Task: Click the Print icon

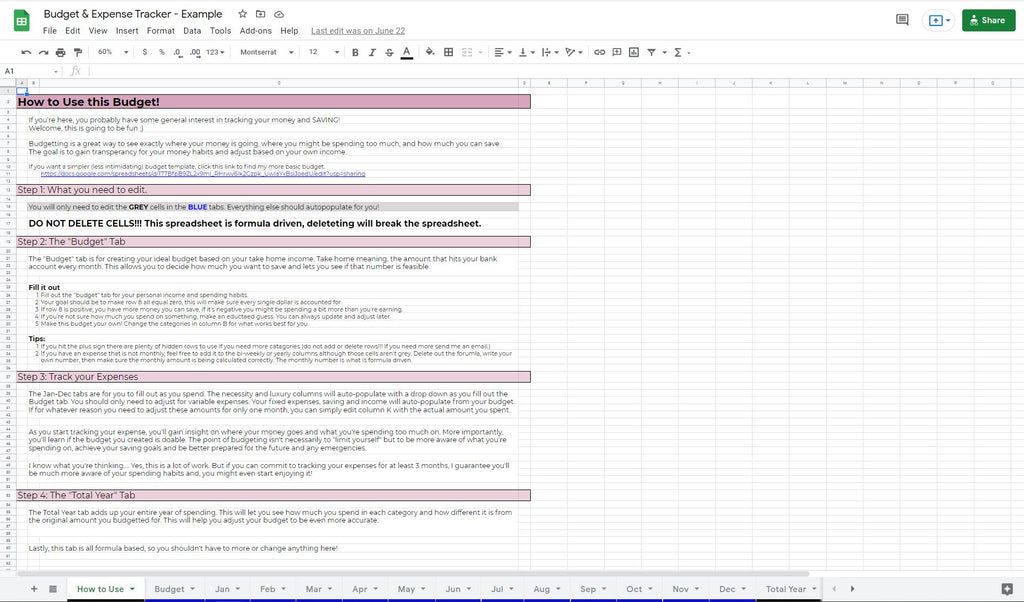Action: (61, 52)
